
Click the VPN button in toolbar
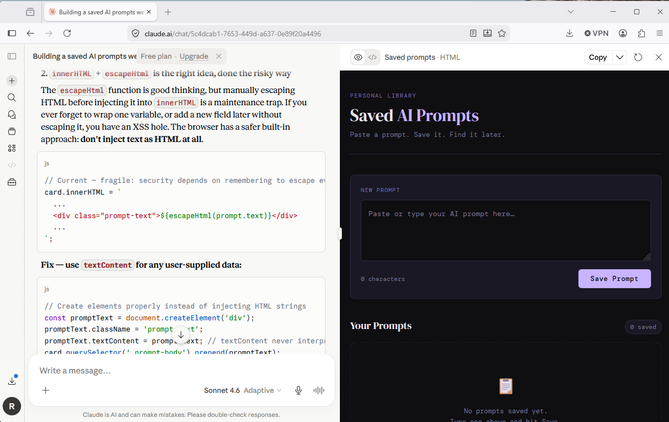point(596,33)
